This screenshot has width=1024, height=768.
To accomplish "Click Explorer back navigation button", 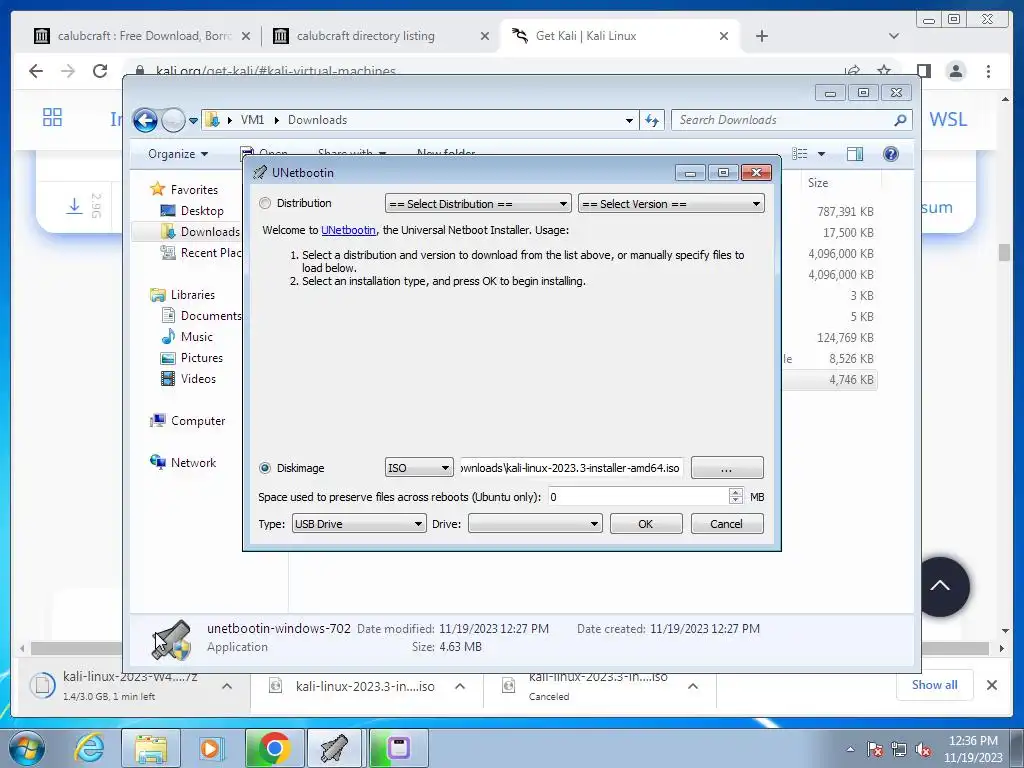I will [x=145, y=120].
